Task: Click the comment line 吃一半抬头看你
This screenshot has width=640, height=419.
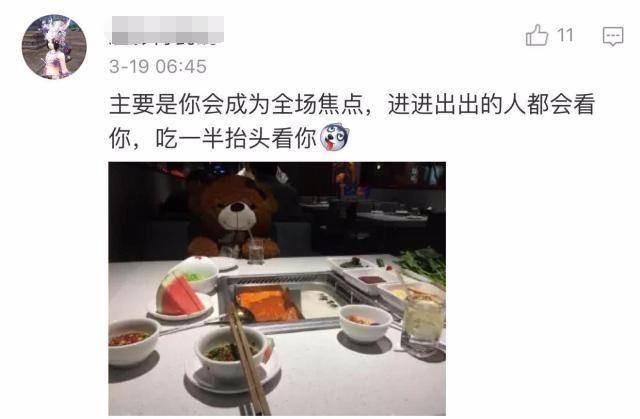Action: (236, 139)
